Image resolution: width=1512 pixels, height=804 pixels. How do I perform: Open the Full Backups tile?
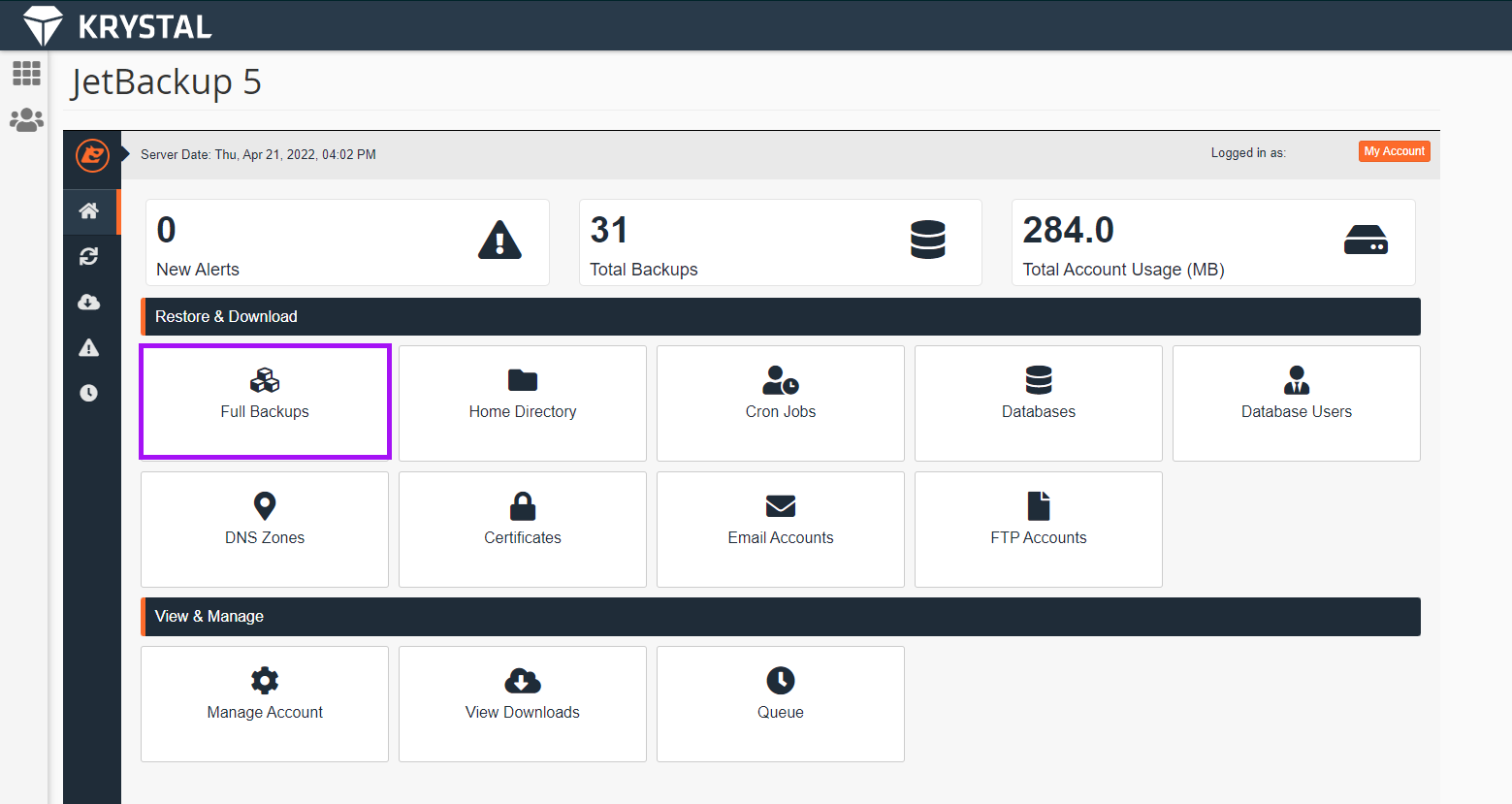265,402
